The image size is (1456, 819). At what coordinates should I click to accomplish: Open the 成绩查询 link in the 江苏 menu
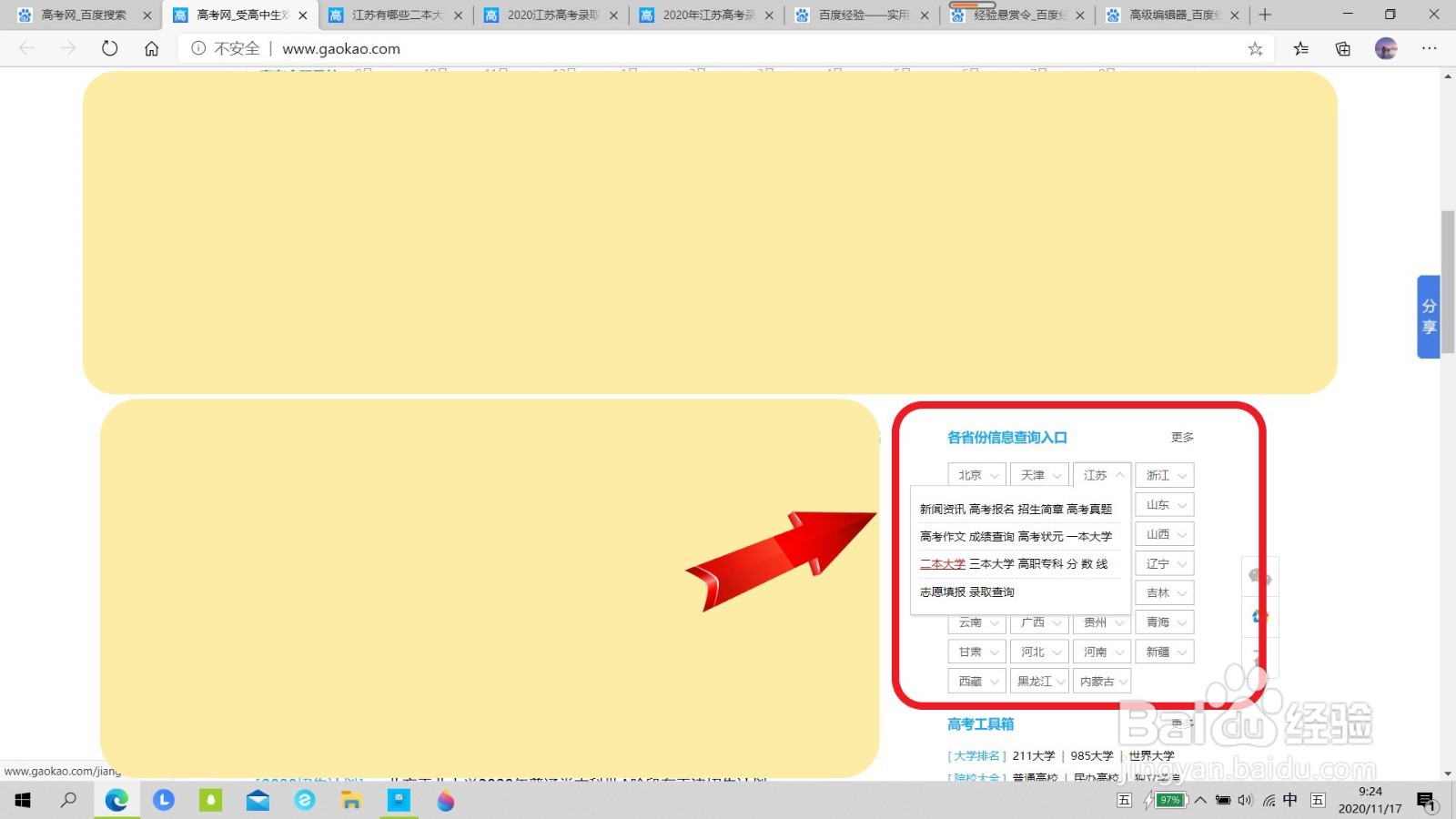pyautogui.click(x=992, y=537)
